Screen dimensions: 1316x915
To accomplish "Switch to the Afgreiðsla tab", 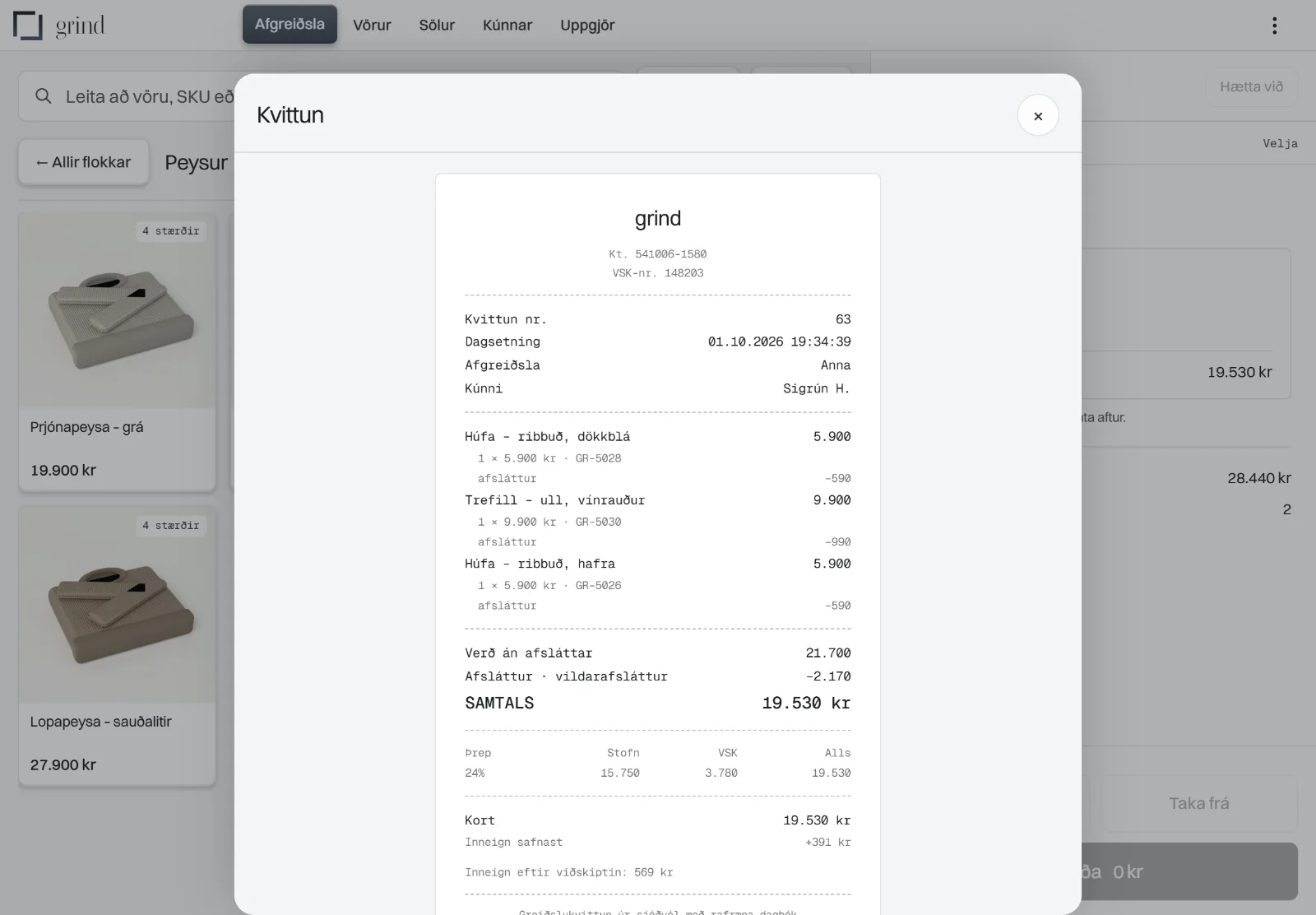I will [290, 25].
